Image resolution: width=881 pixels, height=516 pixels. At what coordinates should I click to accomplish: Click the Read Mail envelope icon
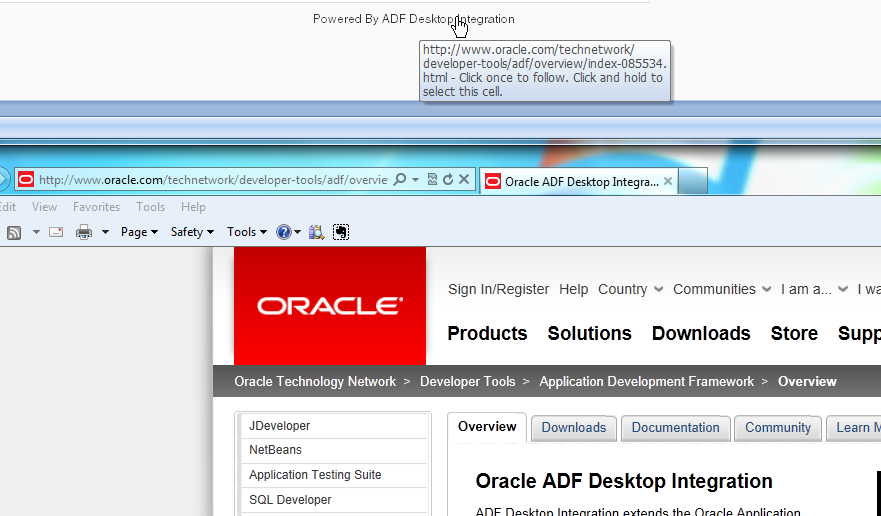[56, 232]
